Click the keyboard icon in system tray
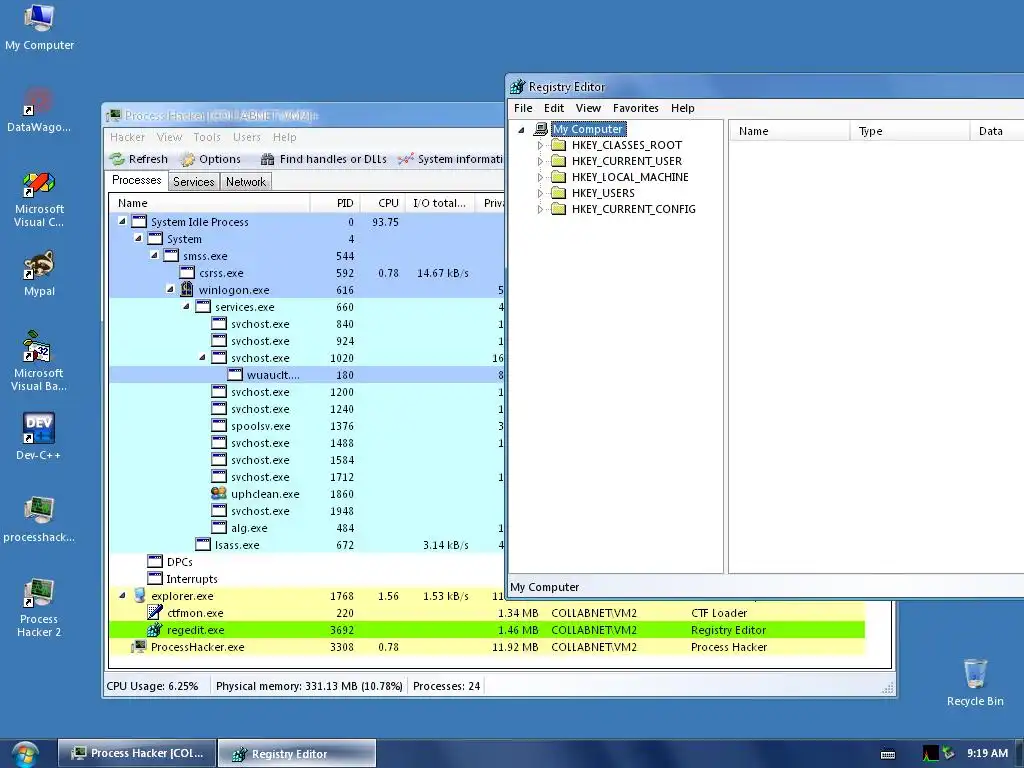Image resolution: width=1024 pixels, height=768 pixels. pos(888,754)
